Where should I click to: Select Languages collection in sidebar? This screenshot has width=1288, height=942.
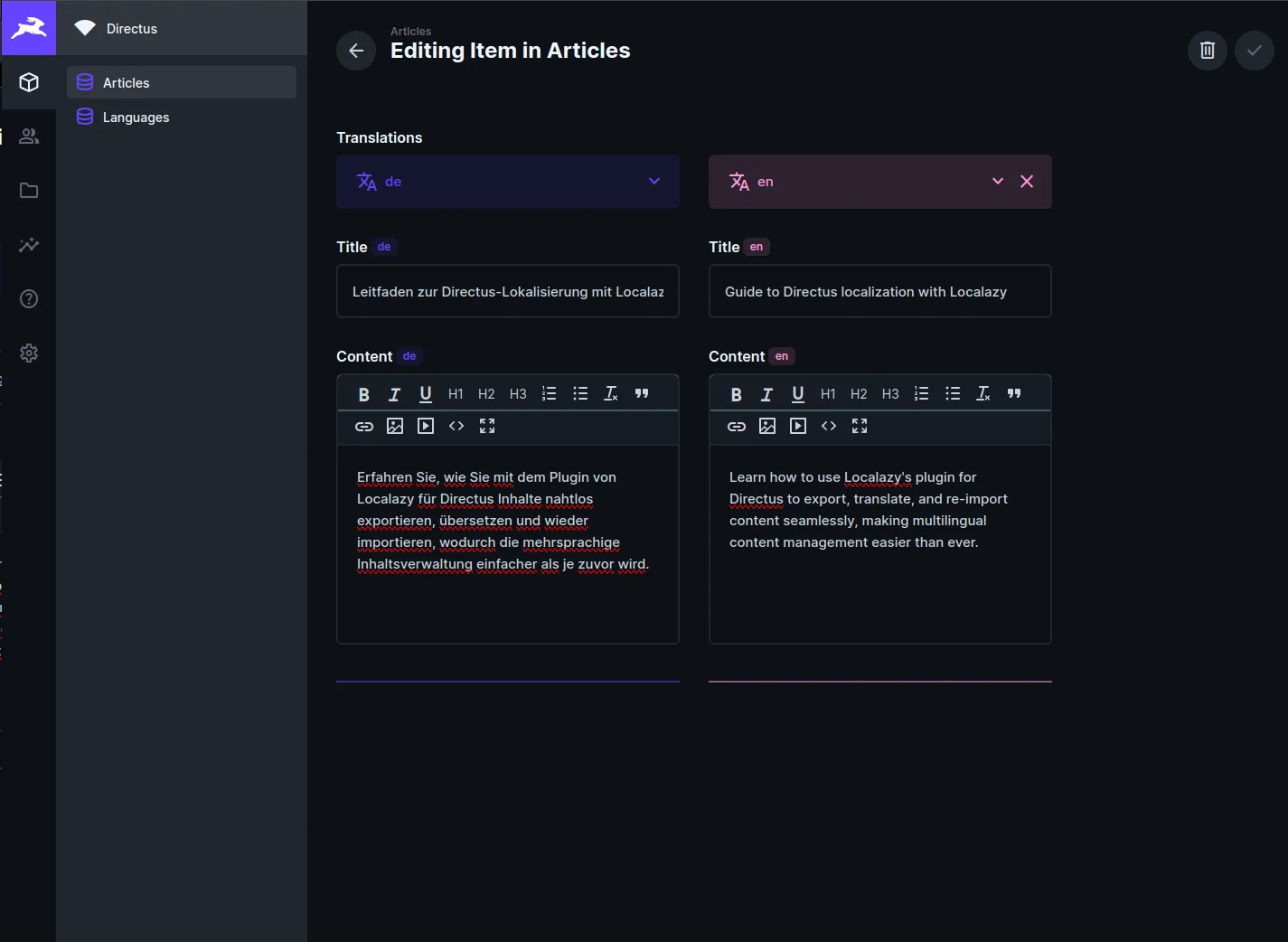[182, 117]
